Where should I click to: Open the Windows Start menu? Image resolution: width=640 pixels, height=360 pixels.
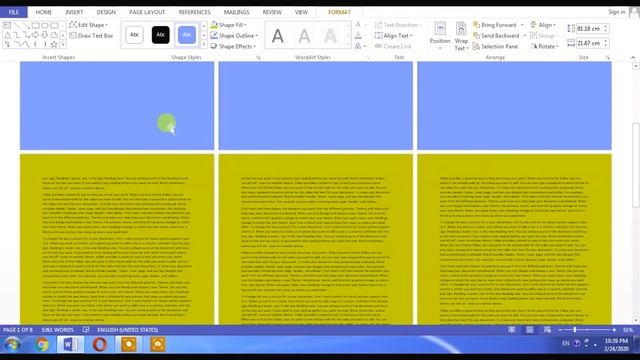click(x=12, y=345)
